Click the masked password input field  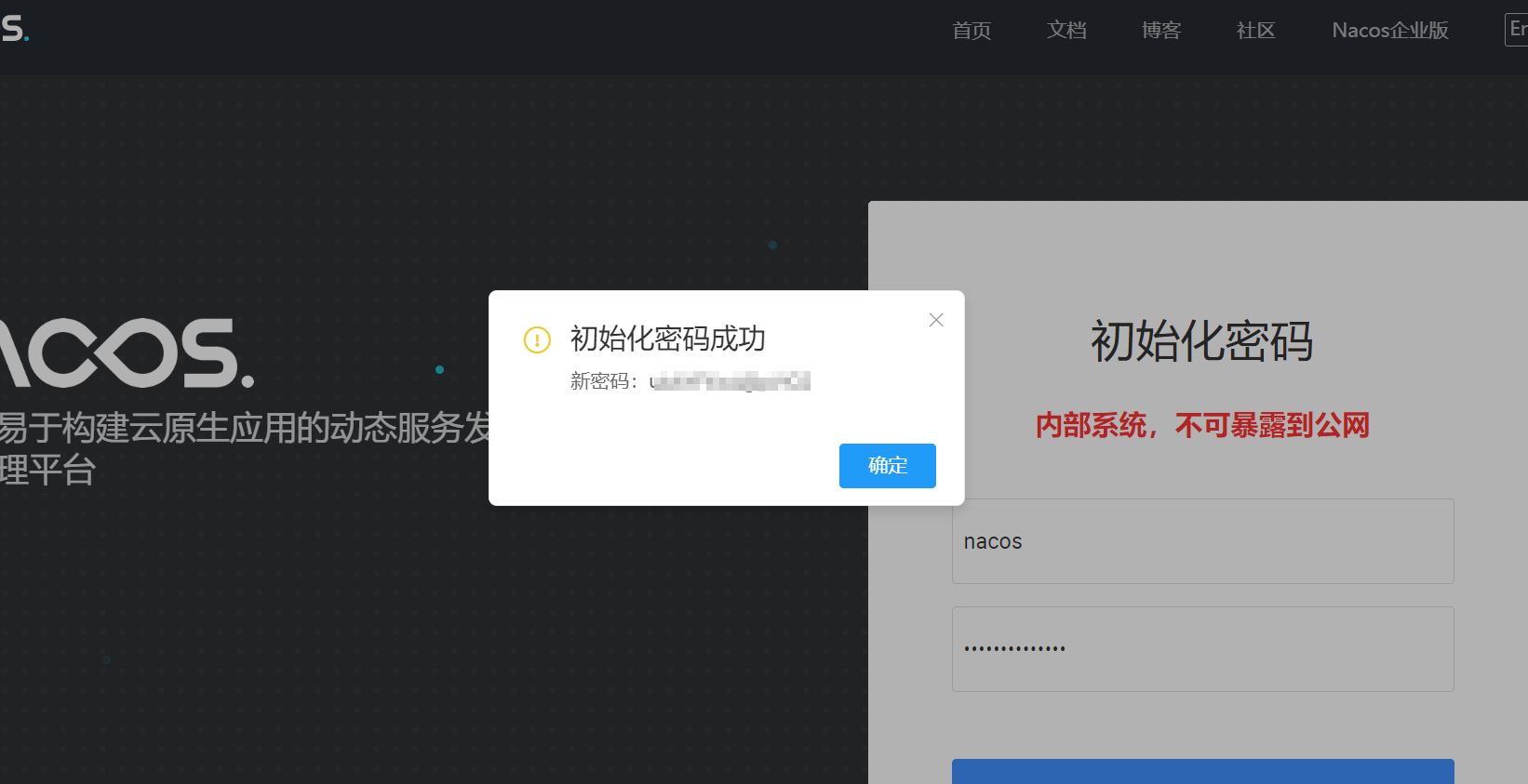1202,649
